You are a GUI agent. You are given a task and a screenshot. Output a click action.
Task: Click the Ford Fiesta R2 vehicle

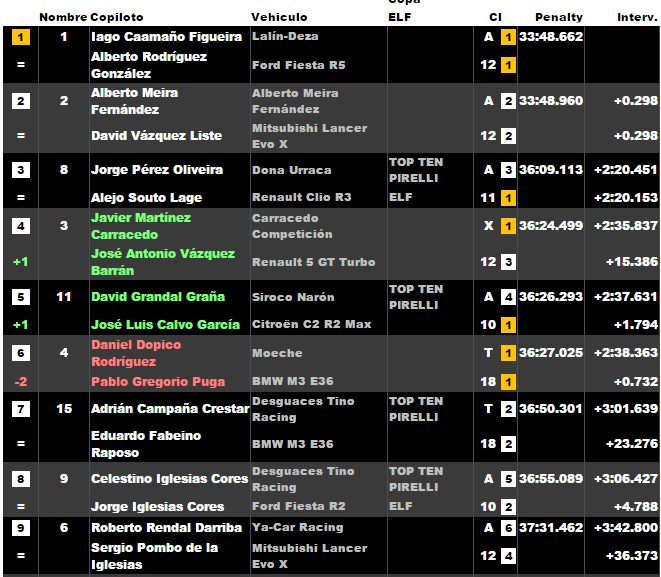[x=298, y=506]
